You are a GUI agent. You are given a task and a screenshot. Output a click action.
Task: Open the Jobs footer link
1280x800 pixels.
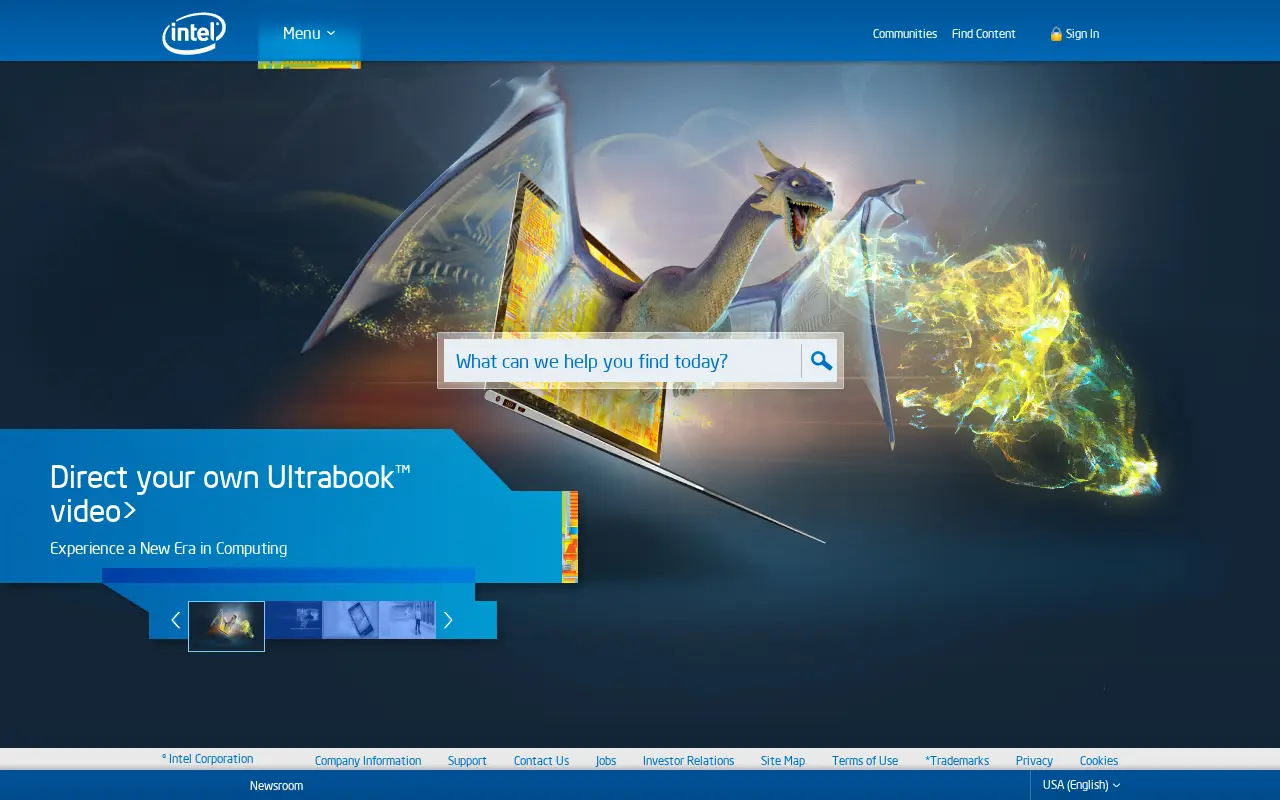[x=606, y=761]
